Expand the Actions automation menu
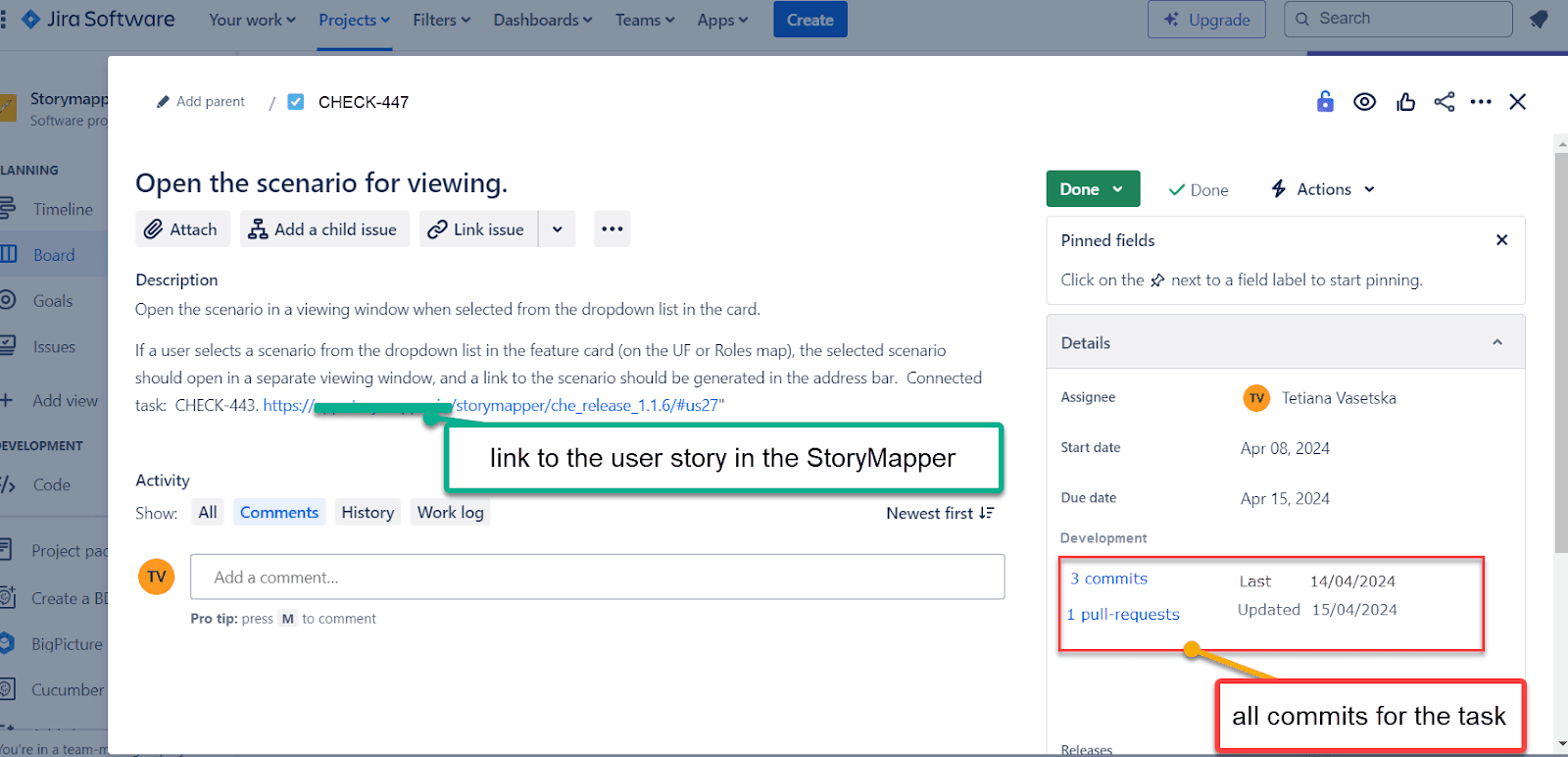The image size is (1568, 757). click(1323, 189)
